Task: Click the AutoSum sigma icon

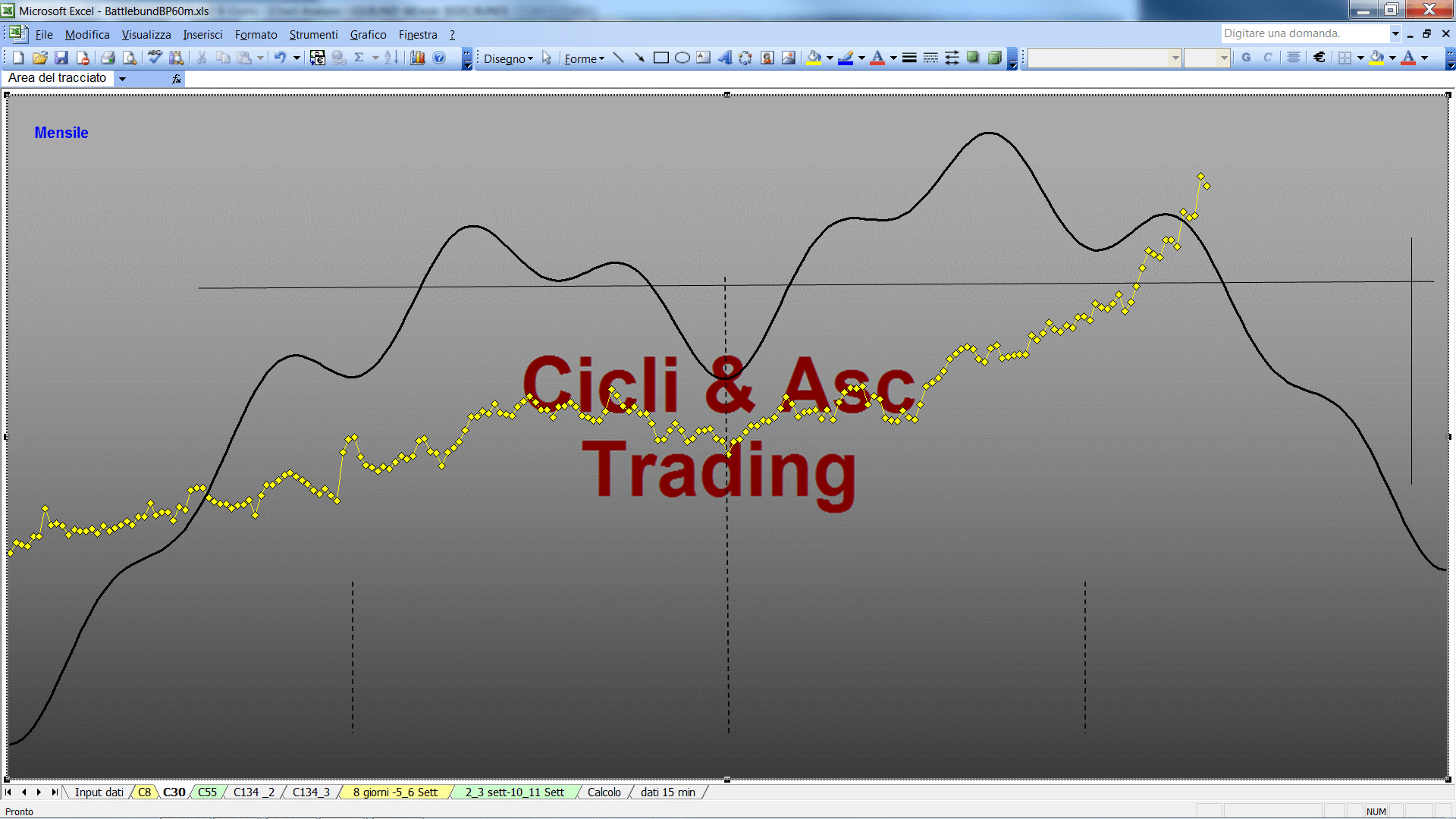Action: [359, 58]
